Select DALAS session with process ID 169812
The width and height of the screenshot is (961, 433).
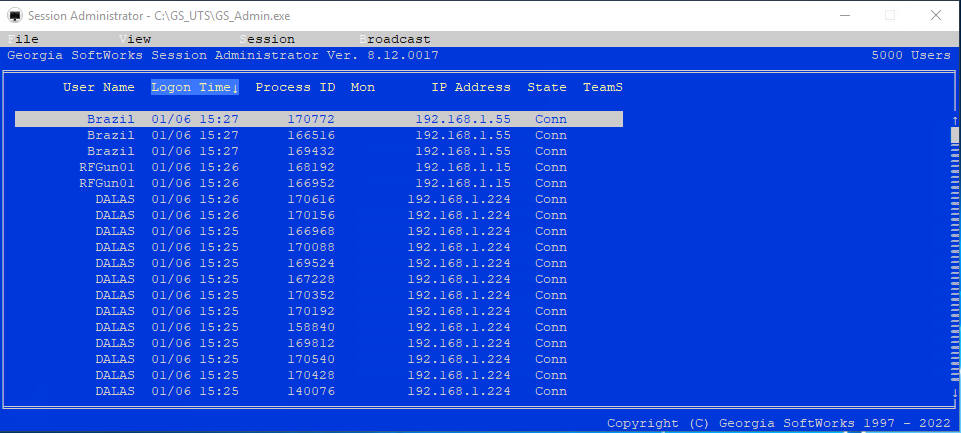(x=319, y=343)
